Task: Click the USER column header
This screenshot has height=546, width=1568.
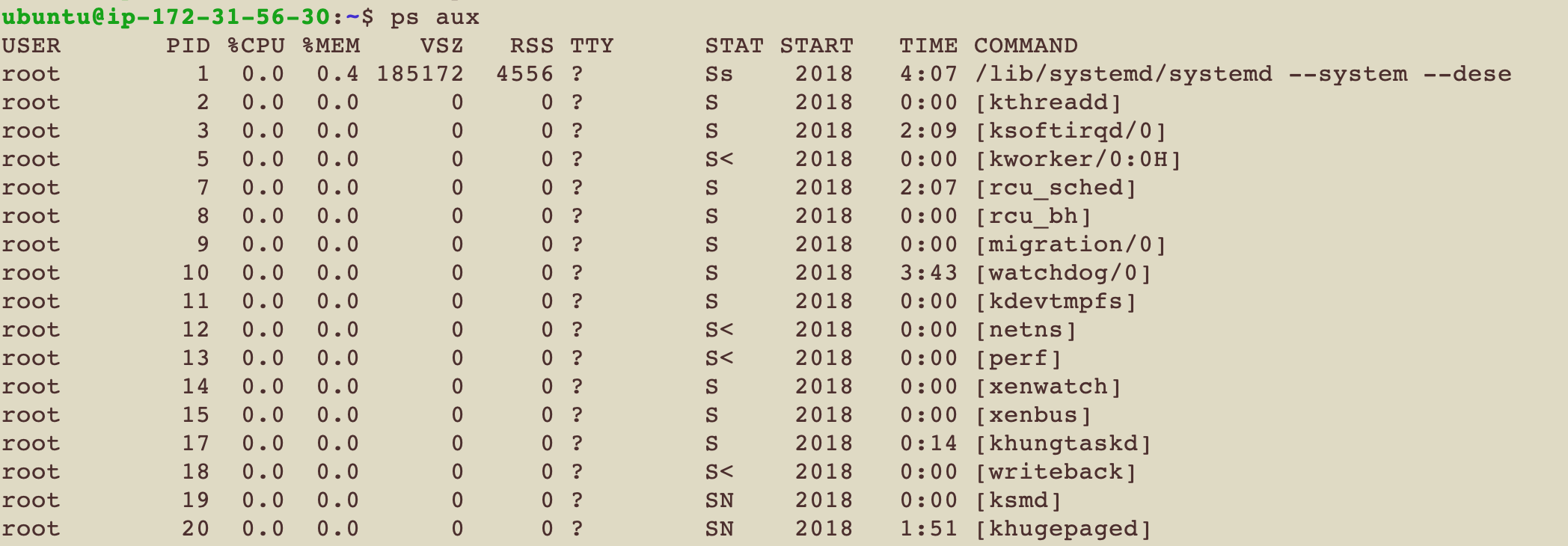Action: click(x=31, y=46)
